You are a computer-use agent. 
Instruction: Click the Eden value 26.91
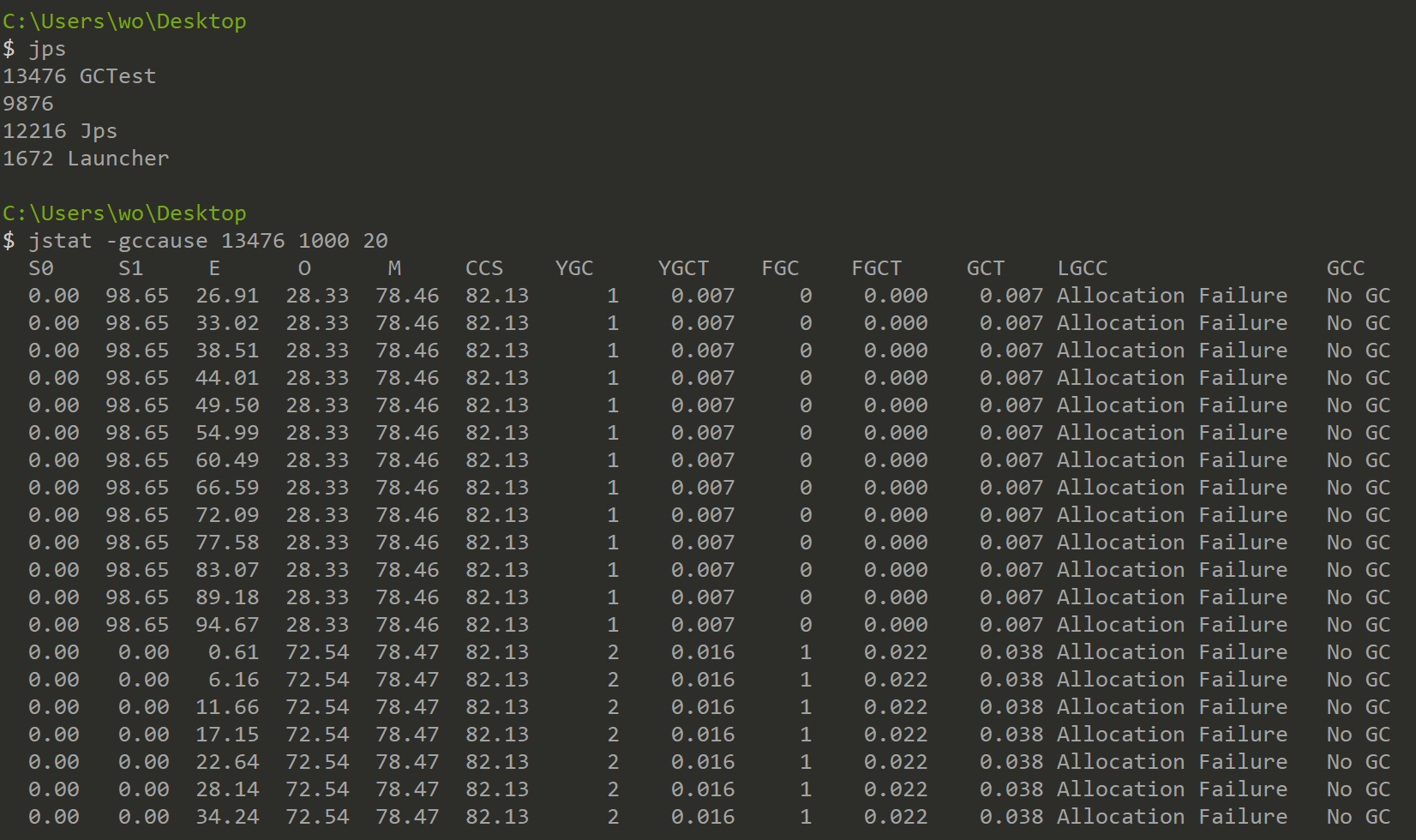click(x=227, y=296)
